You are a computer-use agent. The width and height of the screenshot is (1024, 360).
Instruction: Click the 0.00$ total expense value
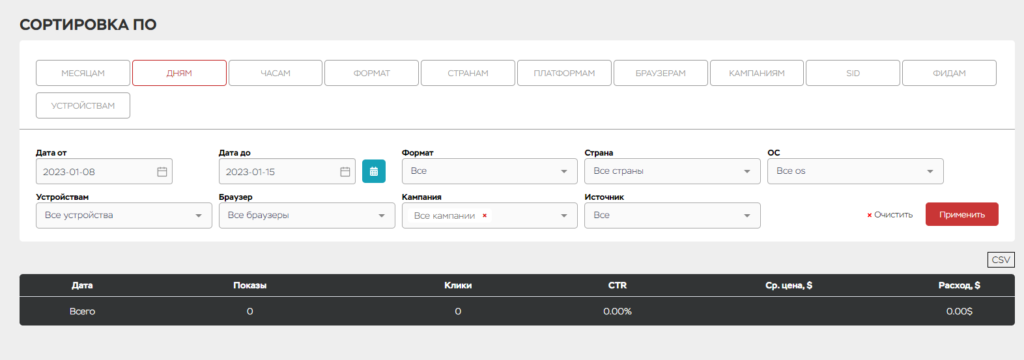pos(959,312)
